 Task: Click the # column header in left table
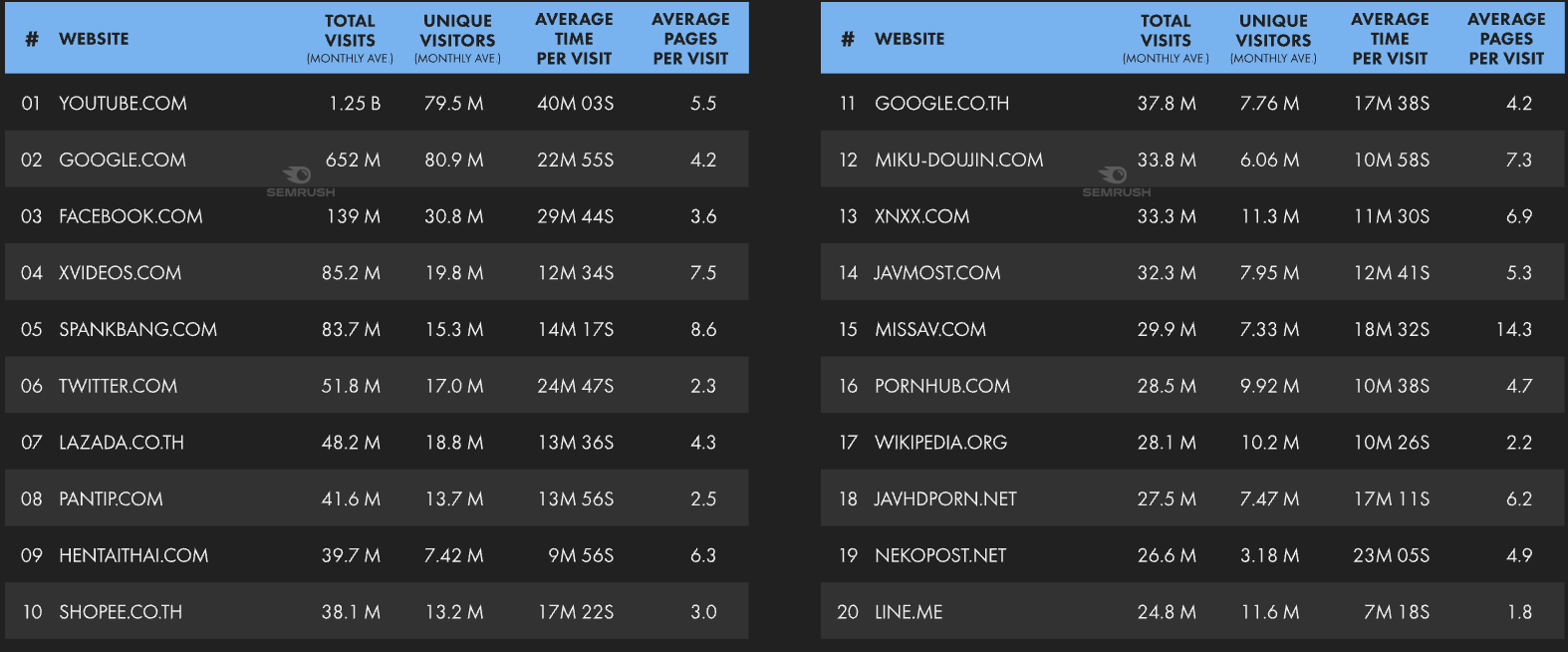[32, 39]
